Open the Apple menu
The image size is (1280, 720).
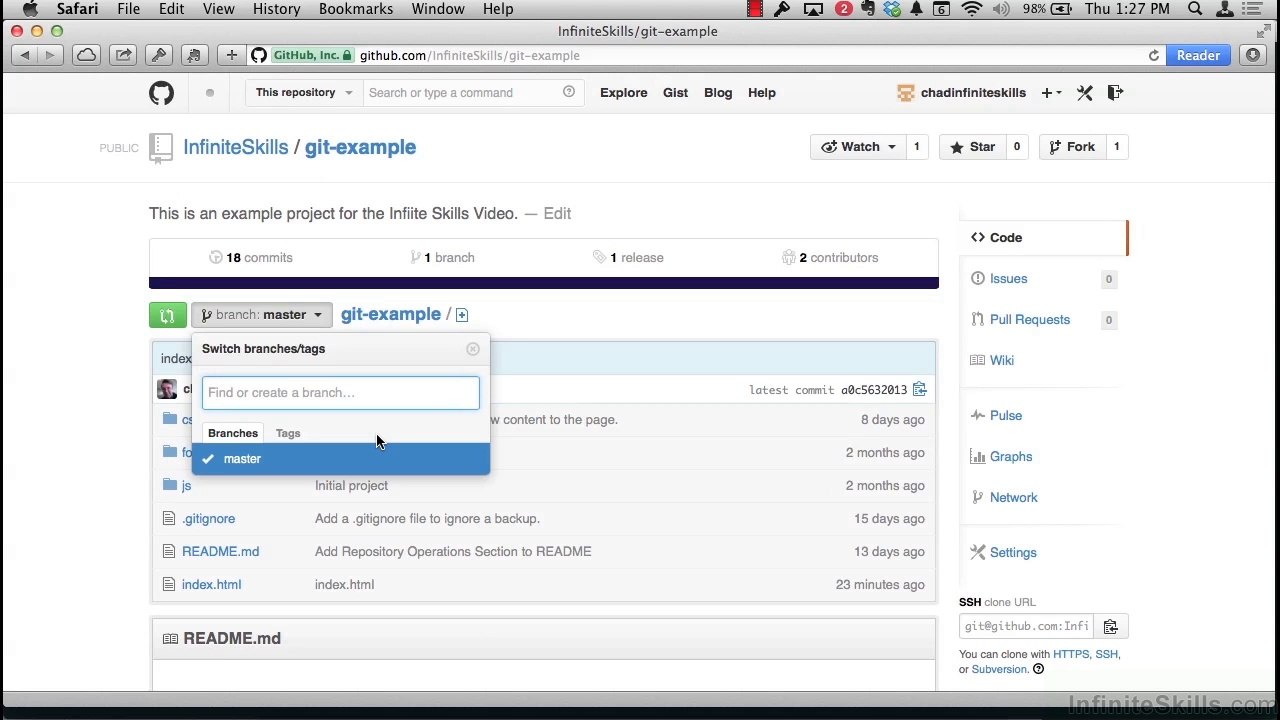point(29,9)
